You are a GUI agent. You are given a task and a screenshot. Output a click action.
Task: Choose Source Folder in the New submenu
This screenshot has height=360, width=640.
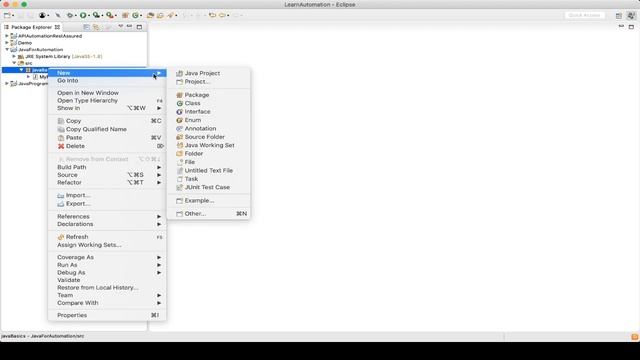tap(209, 137)
